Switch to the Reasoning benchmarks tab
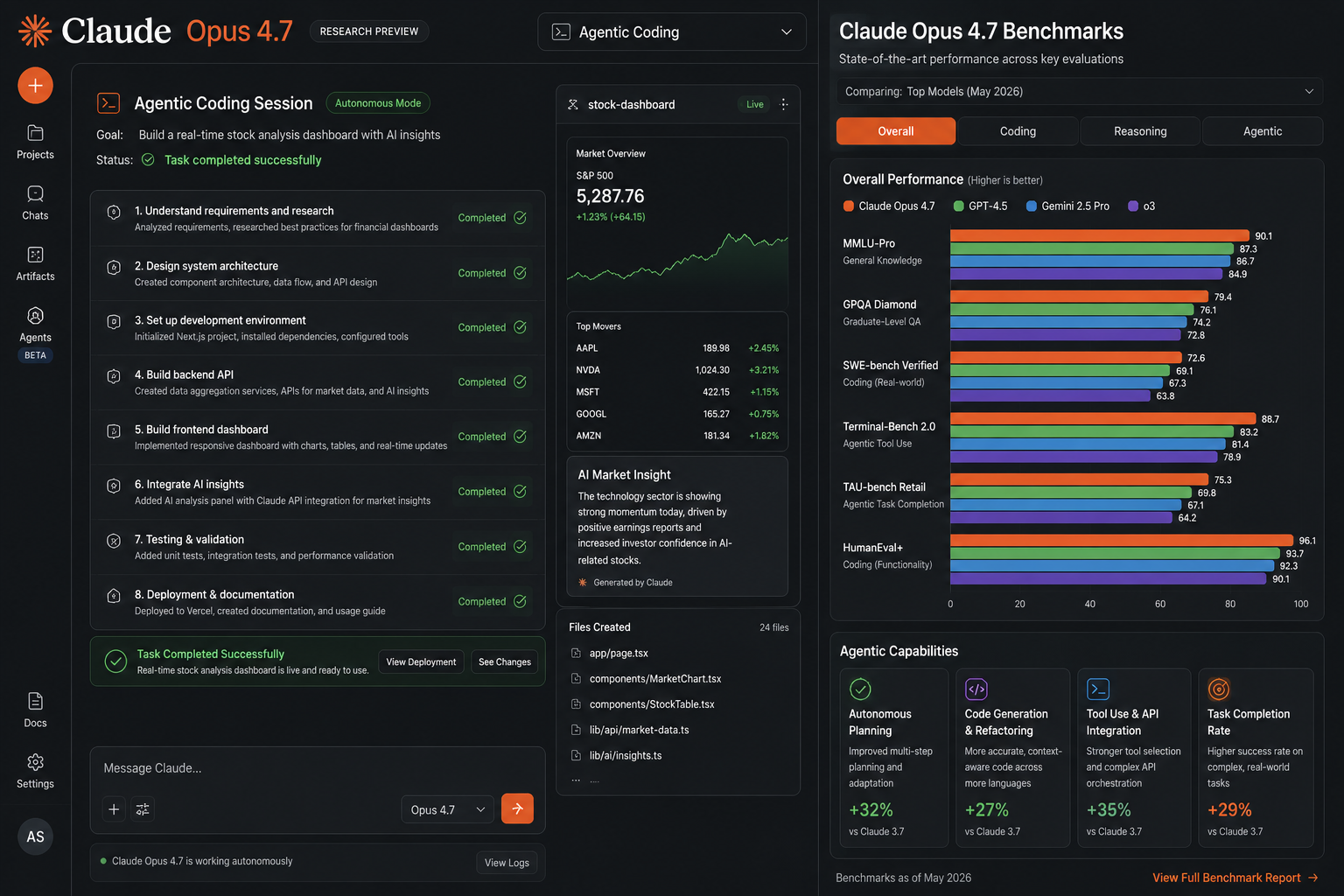 coord(1140,131)
